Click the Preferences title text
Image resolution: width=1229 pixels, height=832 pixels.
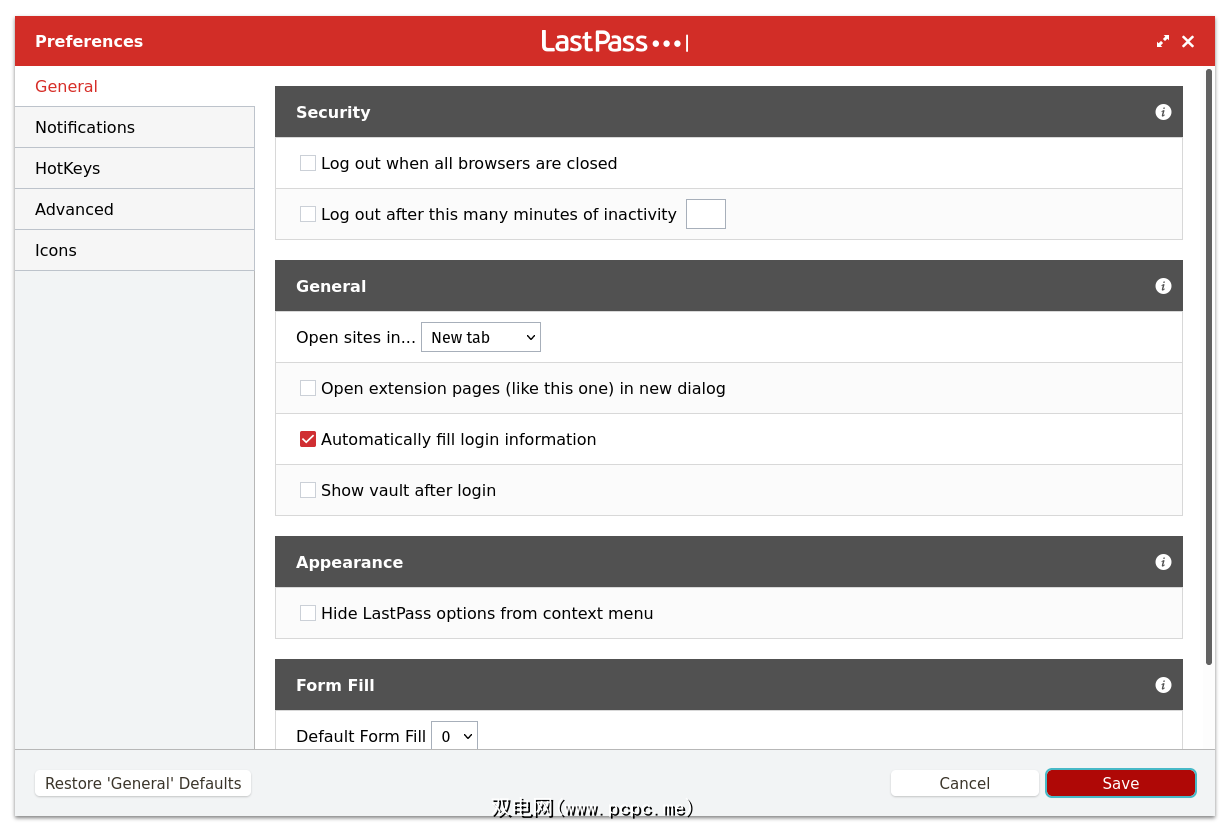coord(89,41)
